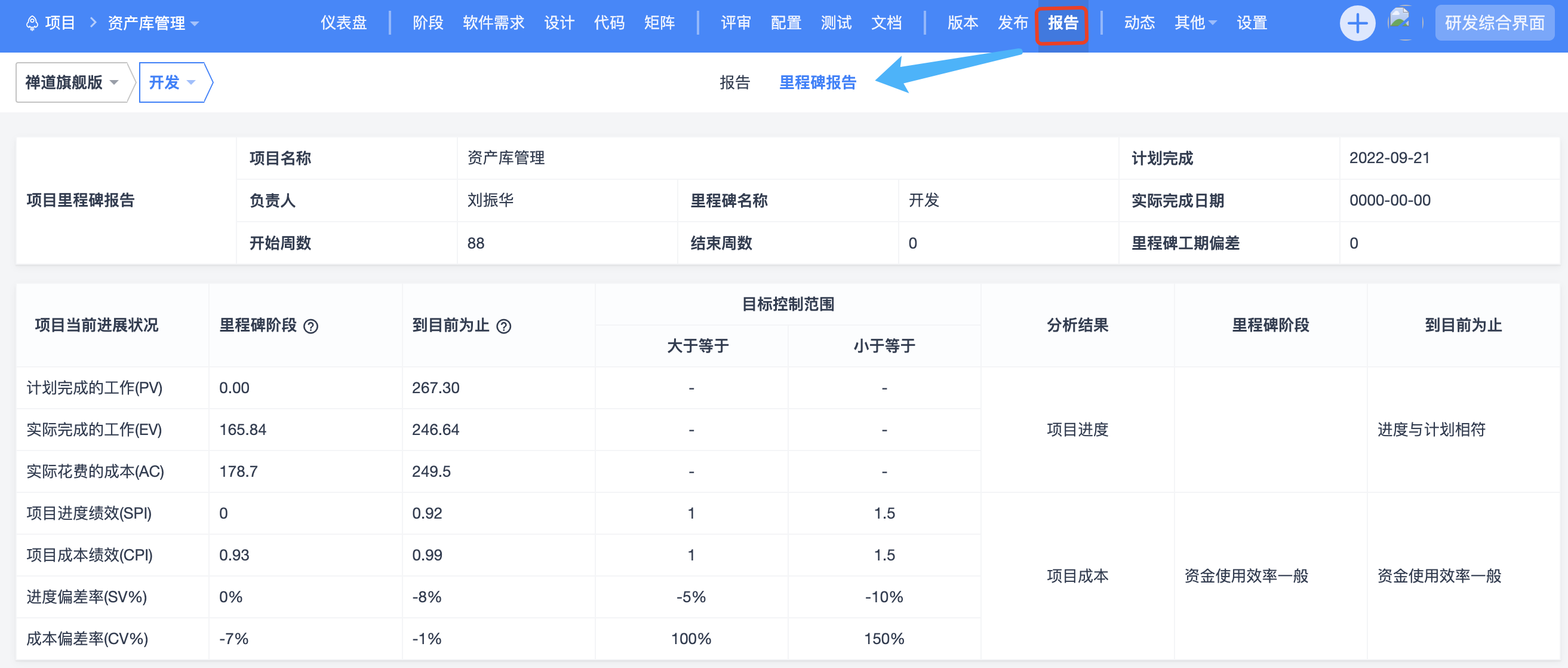
Task: Click the 研发综合界面 button
Action: coord(1494,23)
